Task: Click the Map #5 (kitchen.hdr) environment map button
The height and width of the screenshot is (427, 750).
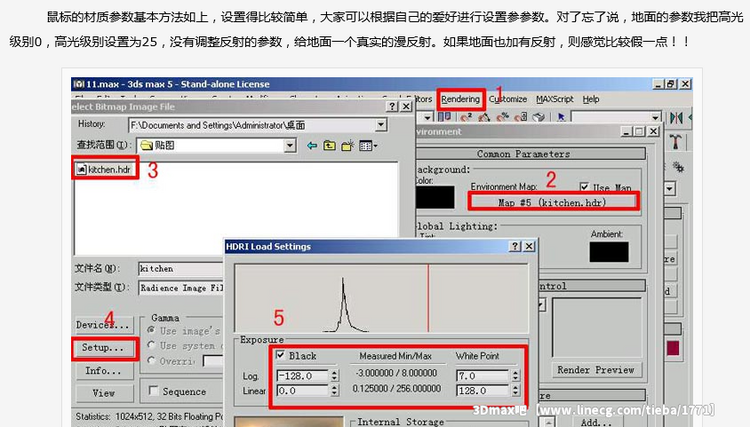Action: click(552, 202)
